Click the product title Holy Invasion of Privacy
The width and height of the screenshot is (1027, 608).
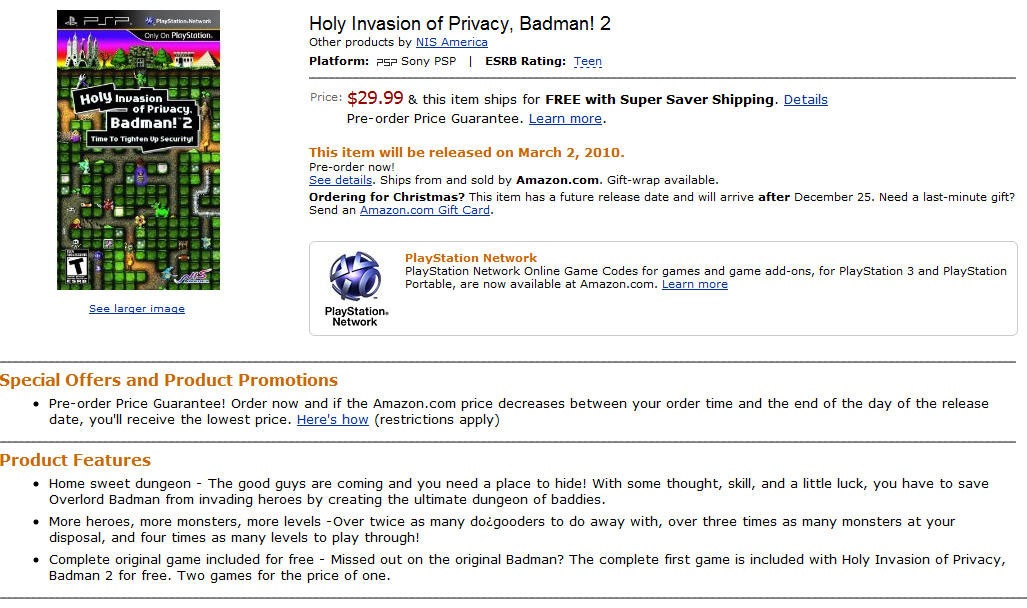459,23
